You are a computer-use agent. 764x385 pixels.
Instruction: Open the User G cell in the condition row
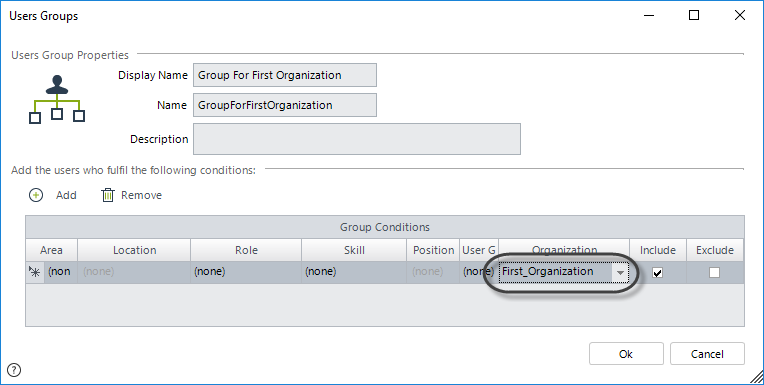point(479,272)
